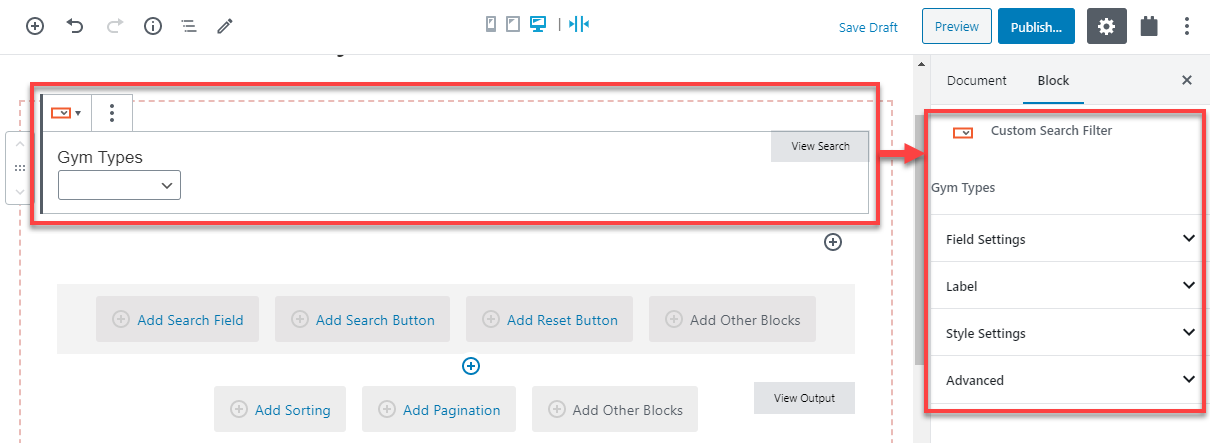This screenshot has height=443, width=1210.
Task: Expand the Advanced section
Action: (1067, 380)
